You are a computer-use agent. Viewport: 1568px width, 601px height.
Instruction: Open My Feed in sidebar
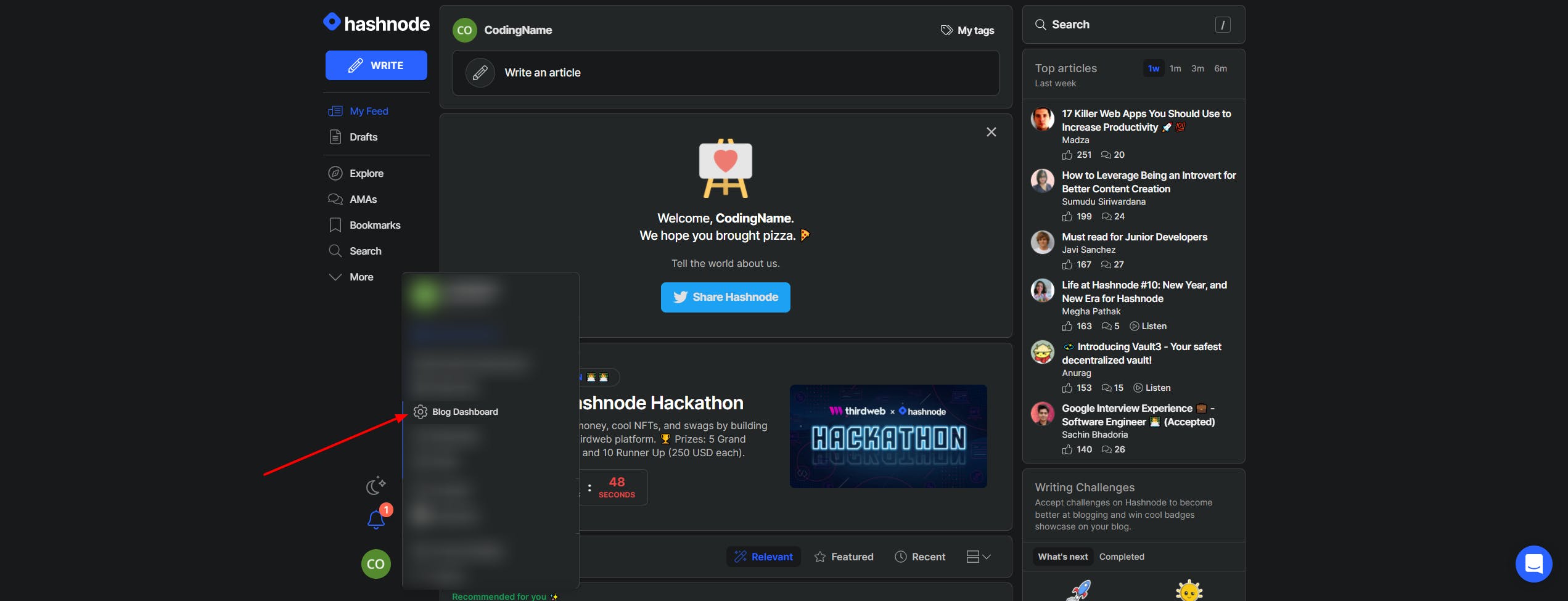[x=358, y=111]
